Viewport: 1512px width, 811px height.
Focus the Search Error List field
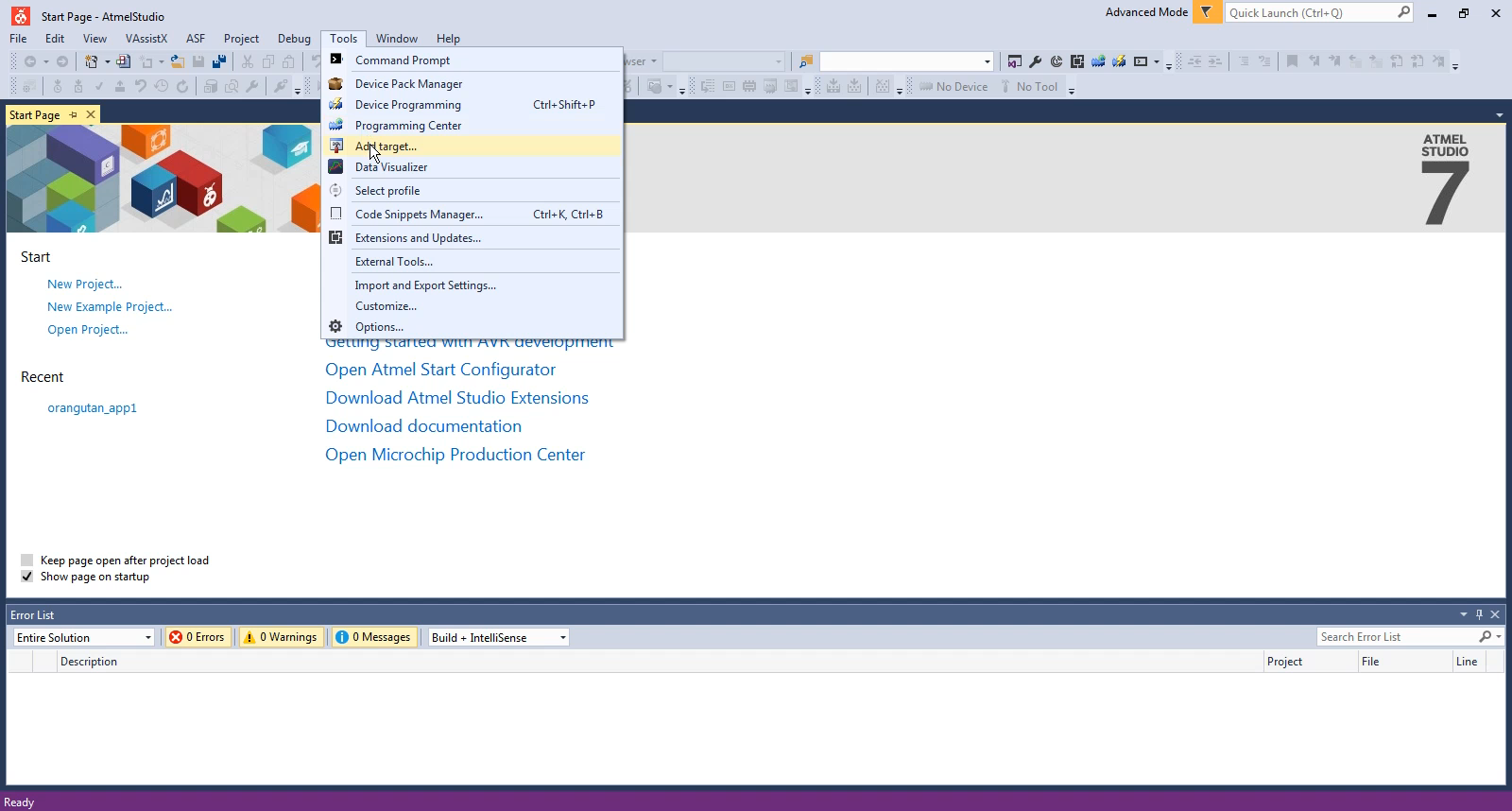(x=1397, y=637)
